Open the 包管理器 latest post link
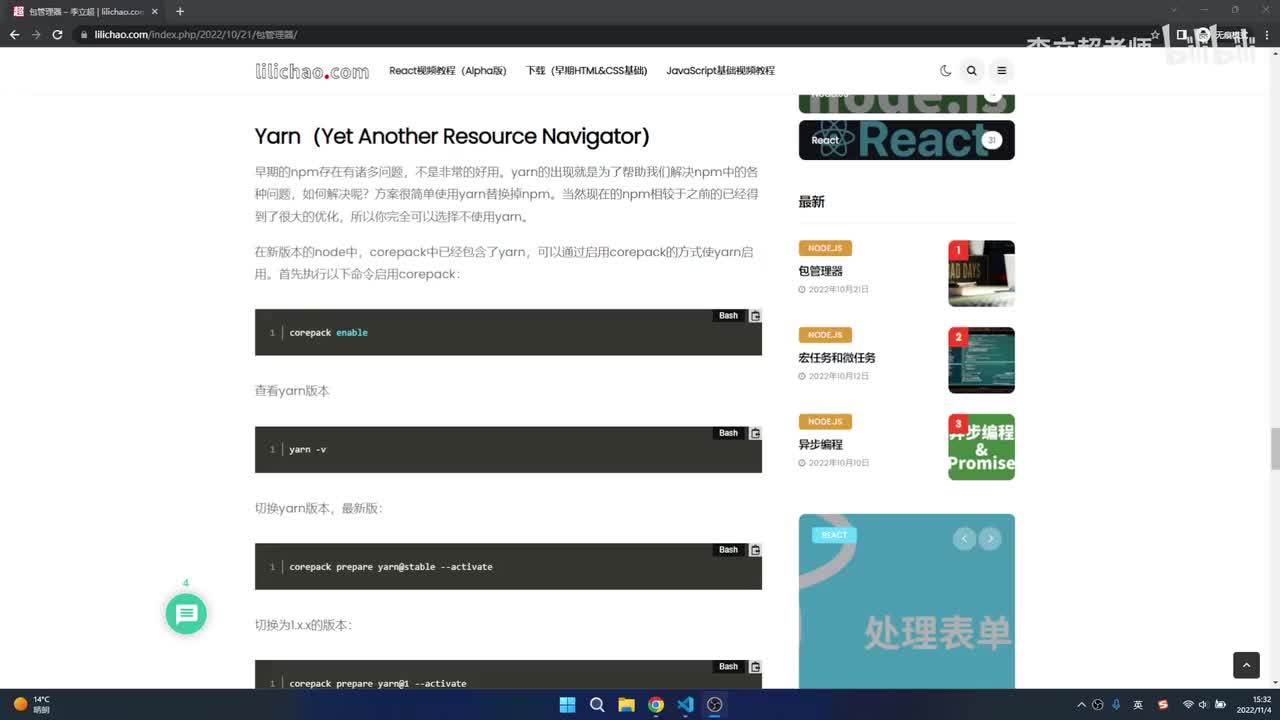Screen dimensions: 1280x720 pos(821,271)
